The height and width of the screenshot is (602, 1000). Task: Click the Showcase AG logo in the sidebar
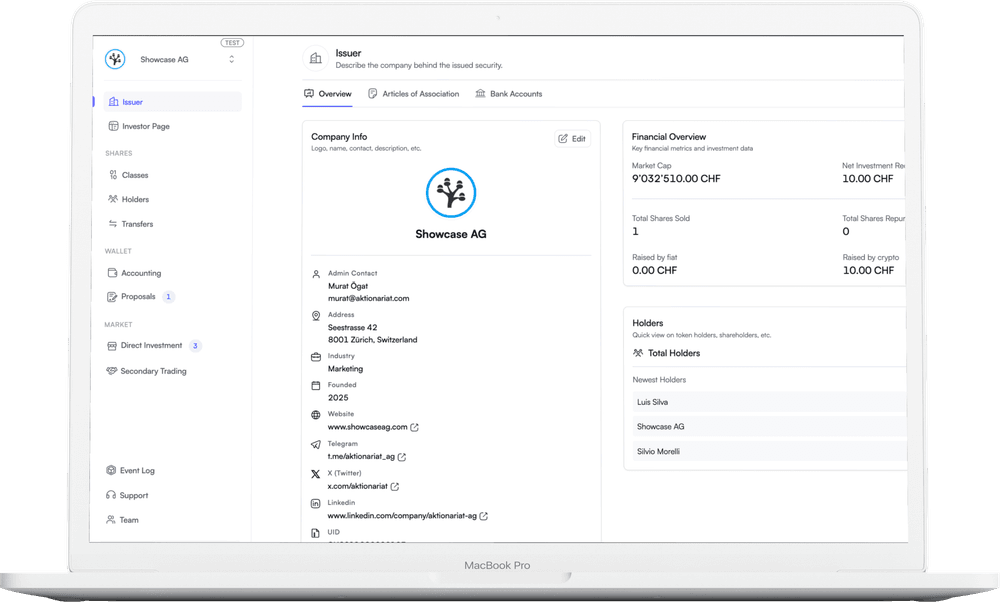point(114,59)
